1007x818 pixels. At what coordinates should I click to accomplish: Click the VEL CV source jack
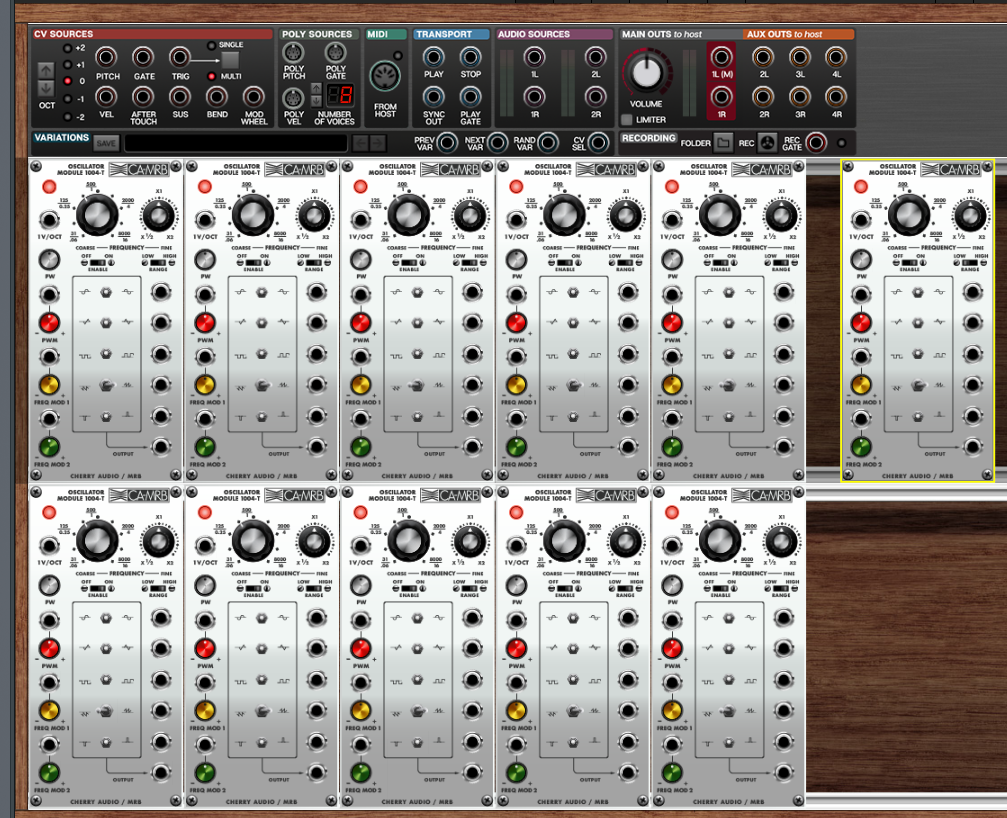(107, 97)
